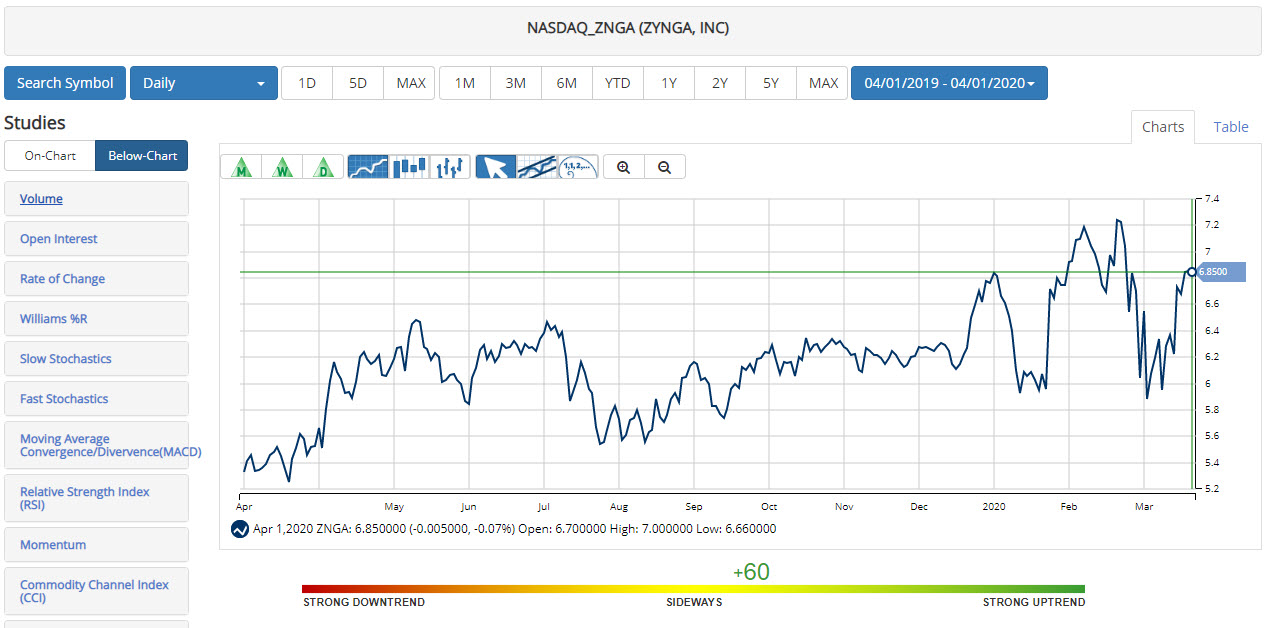Switch to On-Chart studies
The height and width of the screenshot is (628, 1272).
[x=50, y=156]
